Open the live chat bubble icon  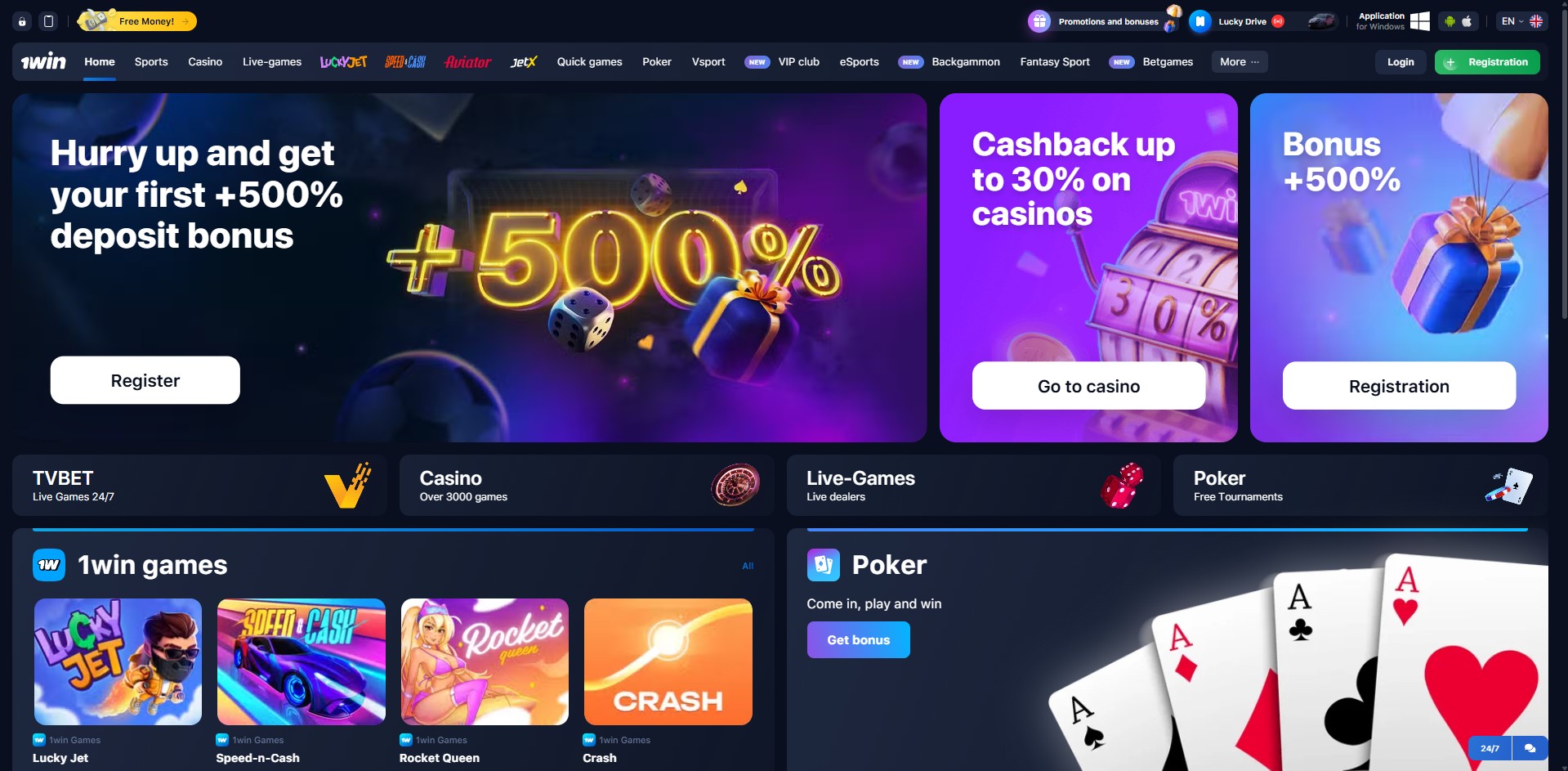click(x=1530, y=748)
